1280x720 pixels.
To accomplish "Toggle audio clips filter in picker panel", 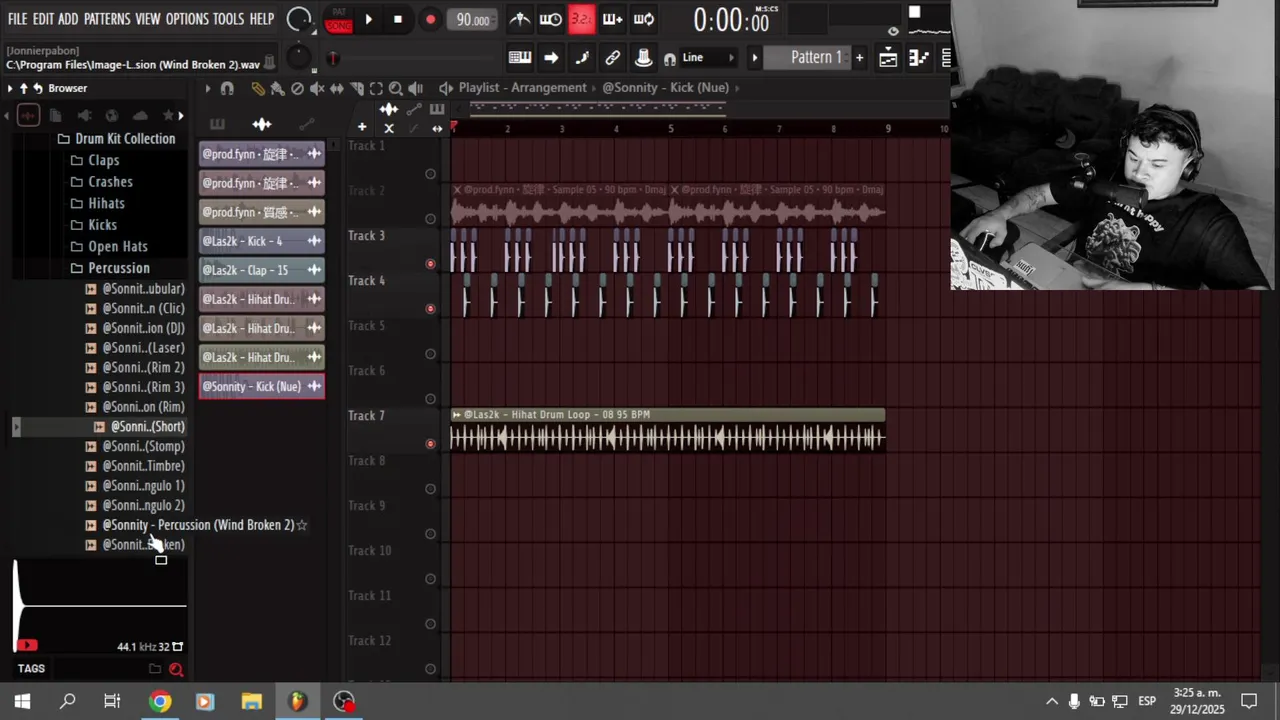I will point(262,124).
